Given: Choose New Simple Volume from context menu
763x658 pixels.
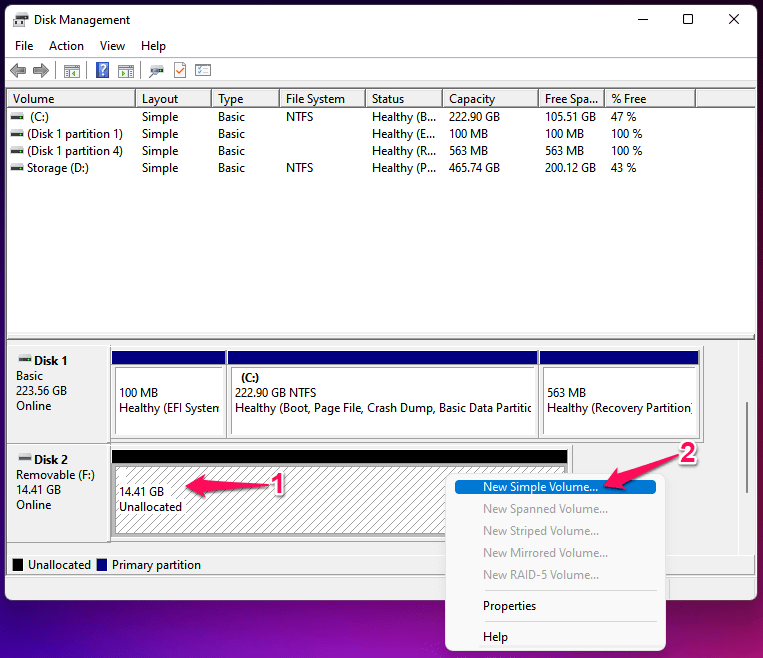Looking at the screenshot, I should point(540,487).
